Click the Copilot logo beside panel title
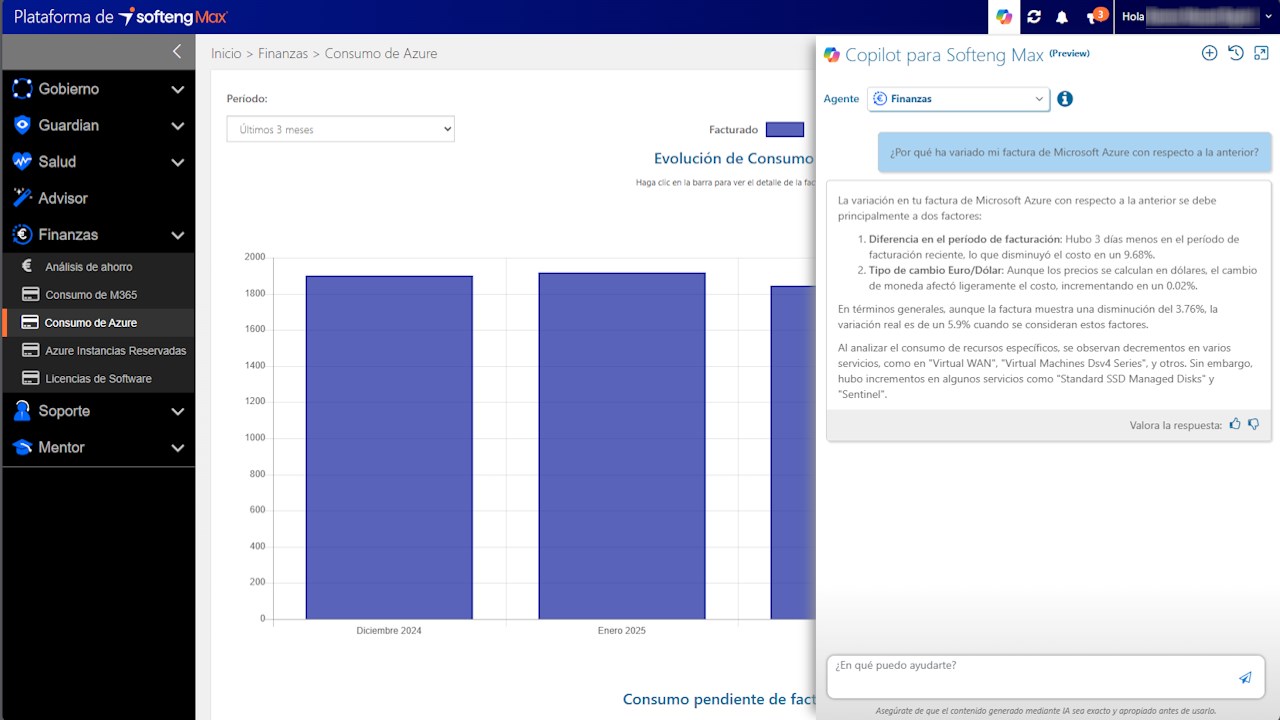 click(831, 55)
